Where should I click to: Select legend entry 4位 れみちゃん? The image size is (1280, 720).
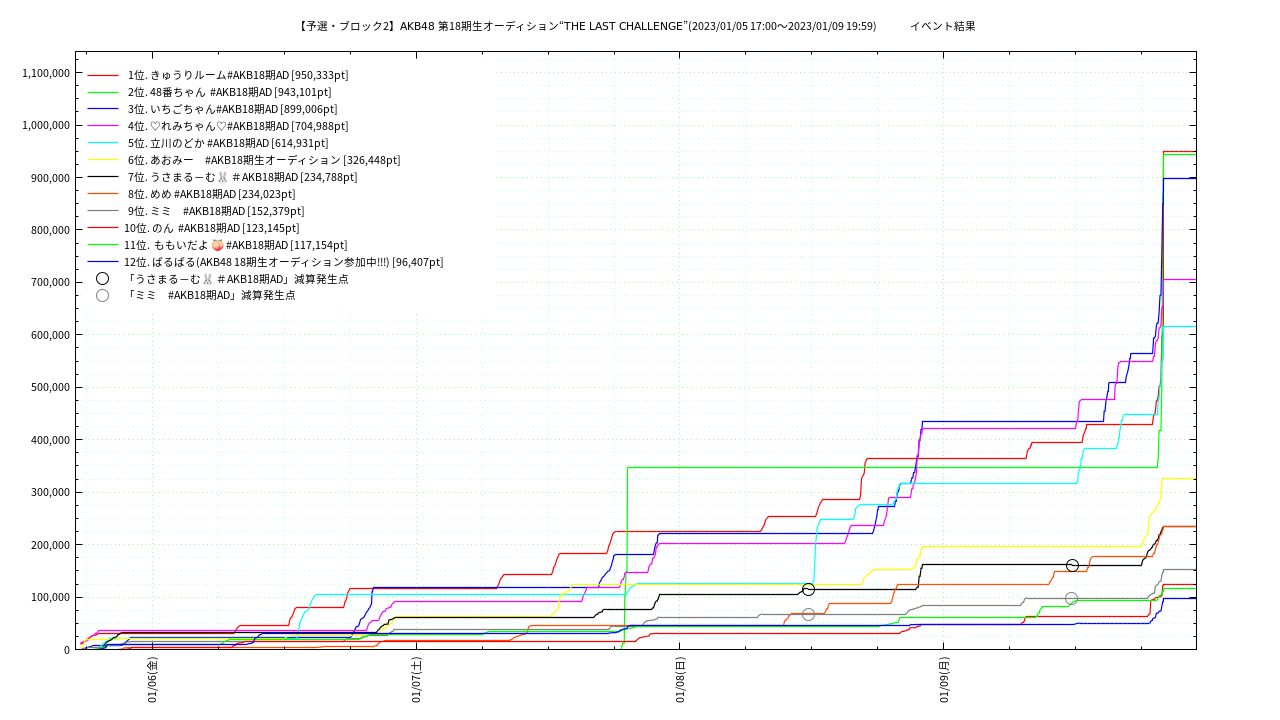[x=238, y=126]
